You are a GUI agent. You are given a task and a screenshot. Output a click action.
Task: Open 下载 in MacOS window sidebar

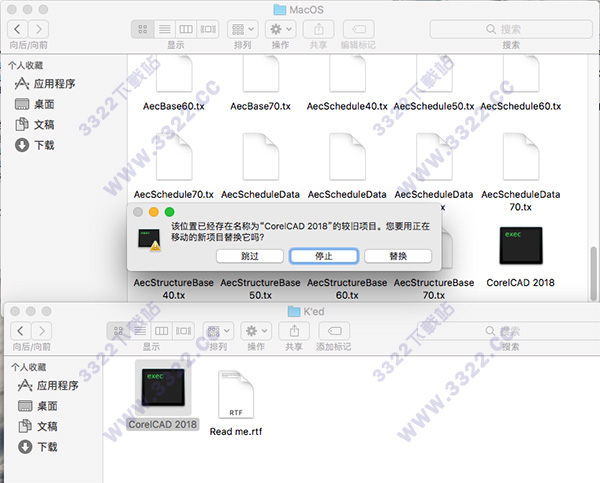pyautogui.click(x=34, y=145)
